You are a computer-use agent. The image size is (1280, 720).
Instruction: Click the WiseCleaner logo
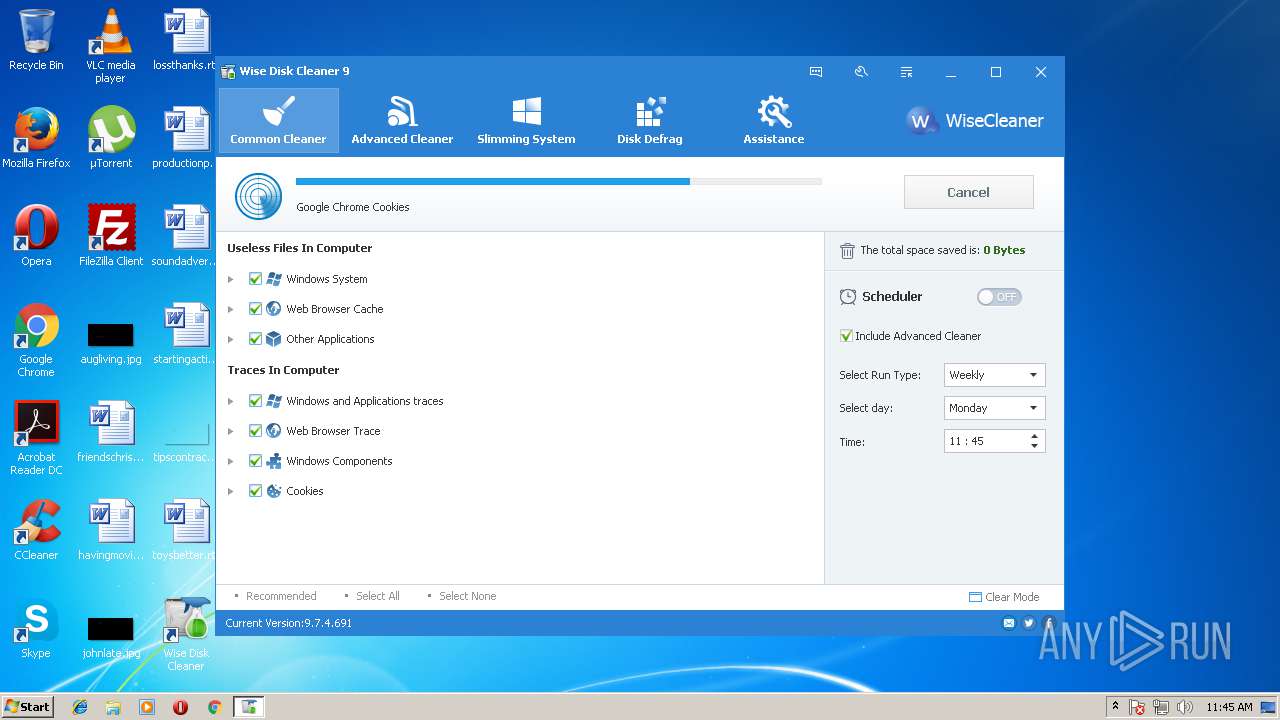point(975,121)
